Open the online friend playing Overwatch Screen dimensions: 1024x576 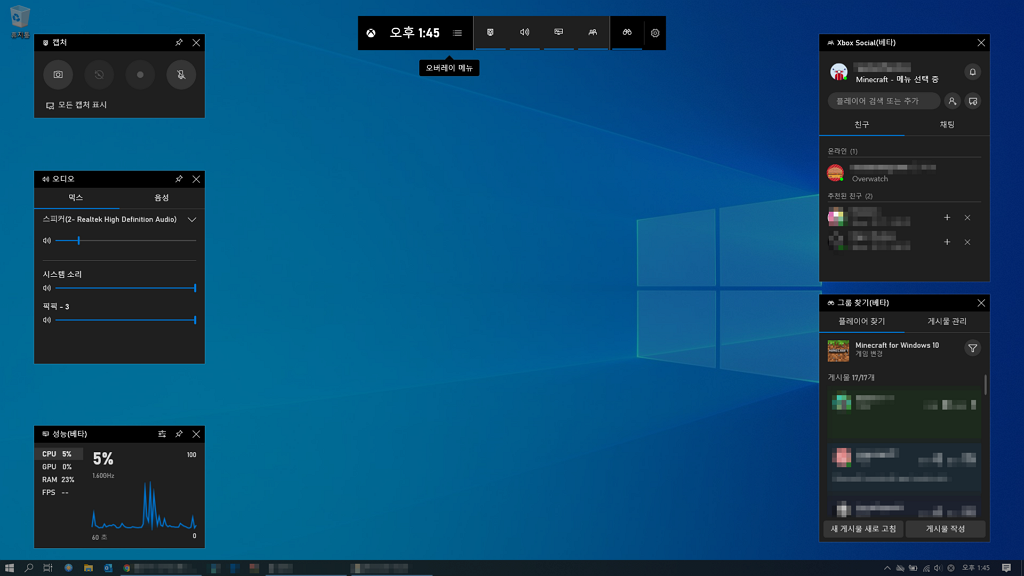pos(904,173)
